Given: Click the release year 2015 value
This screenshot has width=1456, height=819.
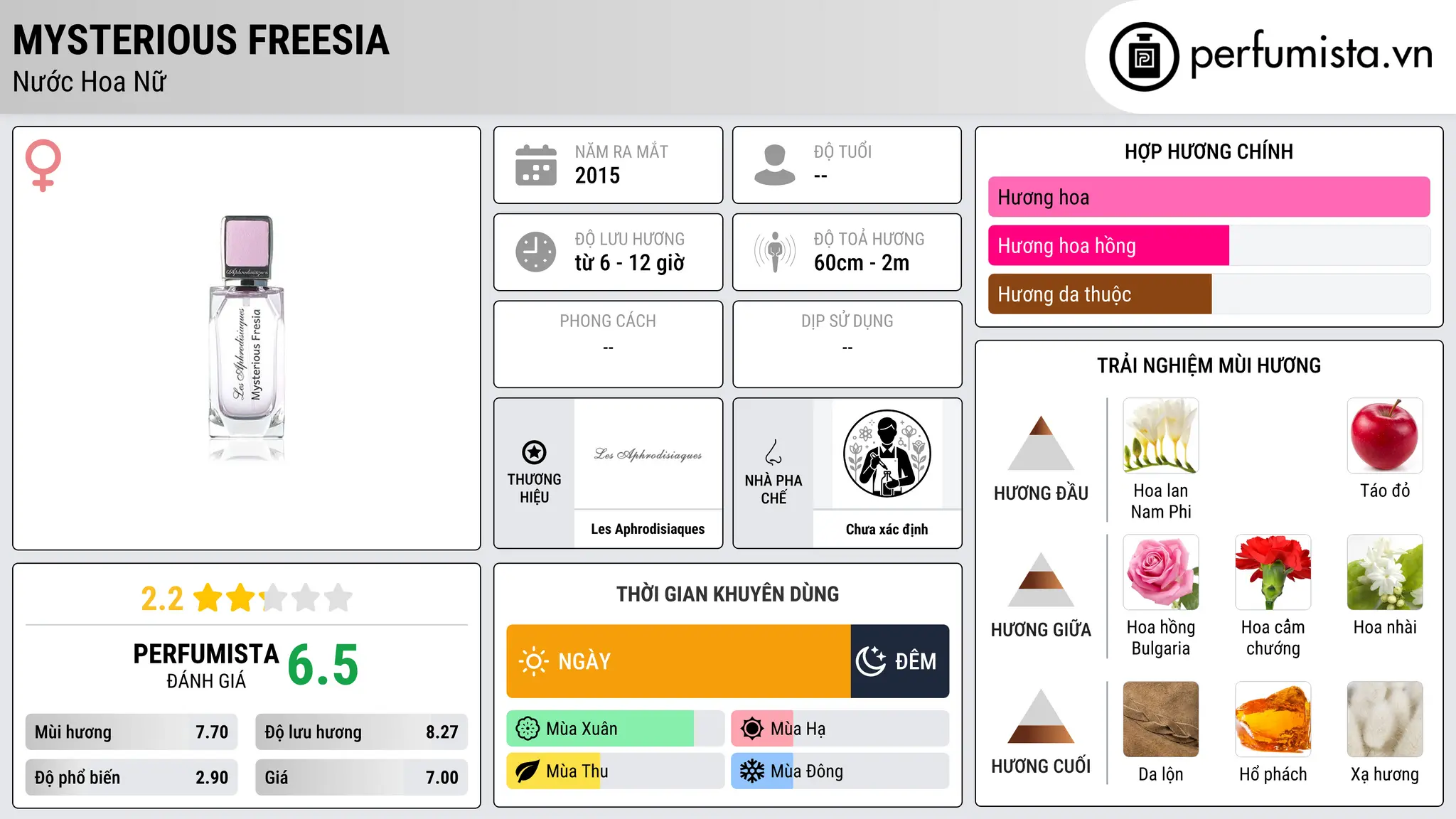Looking at the screenshot, I should pos(597,176).
